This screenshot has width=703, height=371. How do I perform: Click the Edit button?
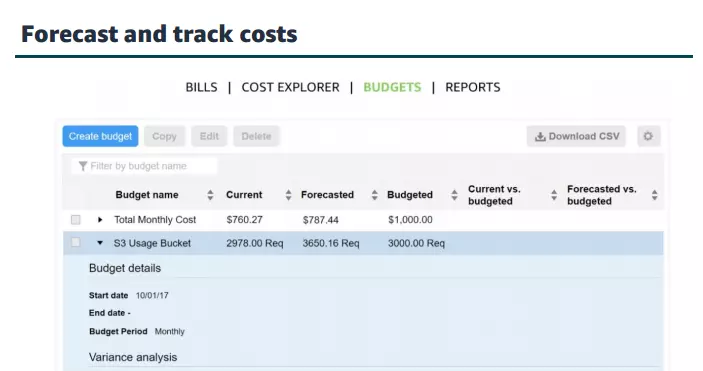pos(209,136)
